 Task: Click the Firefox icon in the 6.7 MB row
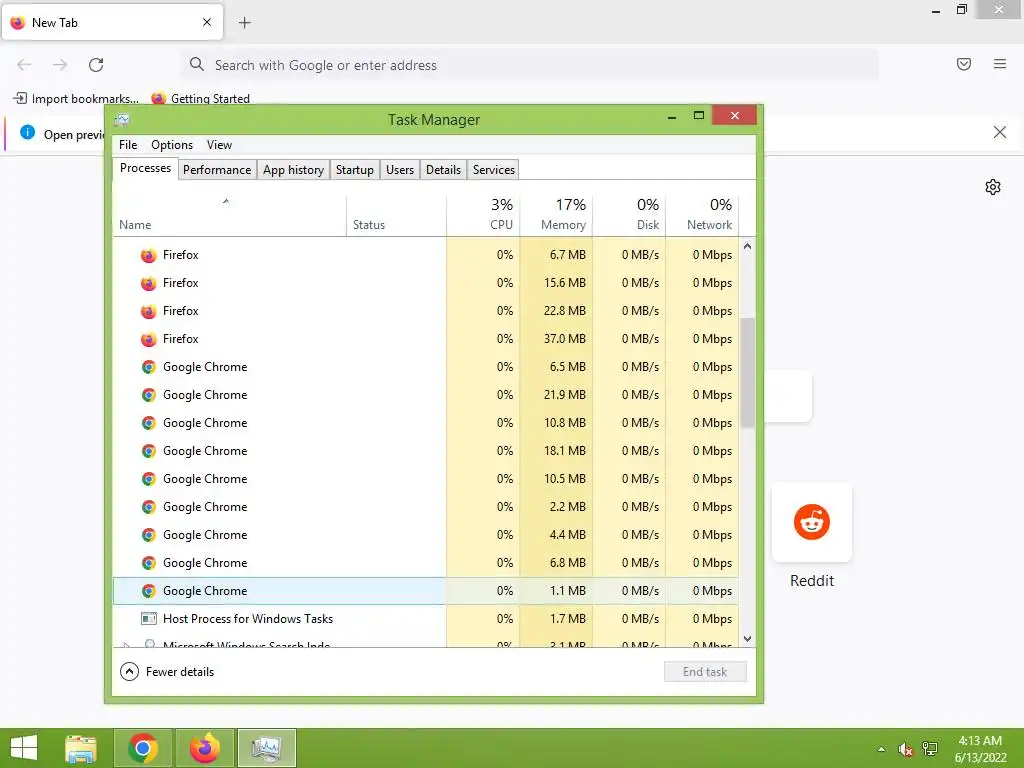(149, 255)
